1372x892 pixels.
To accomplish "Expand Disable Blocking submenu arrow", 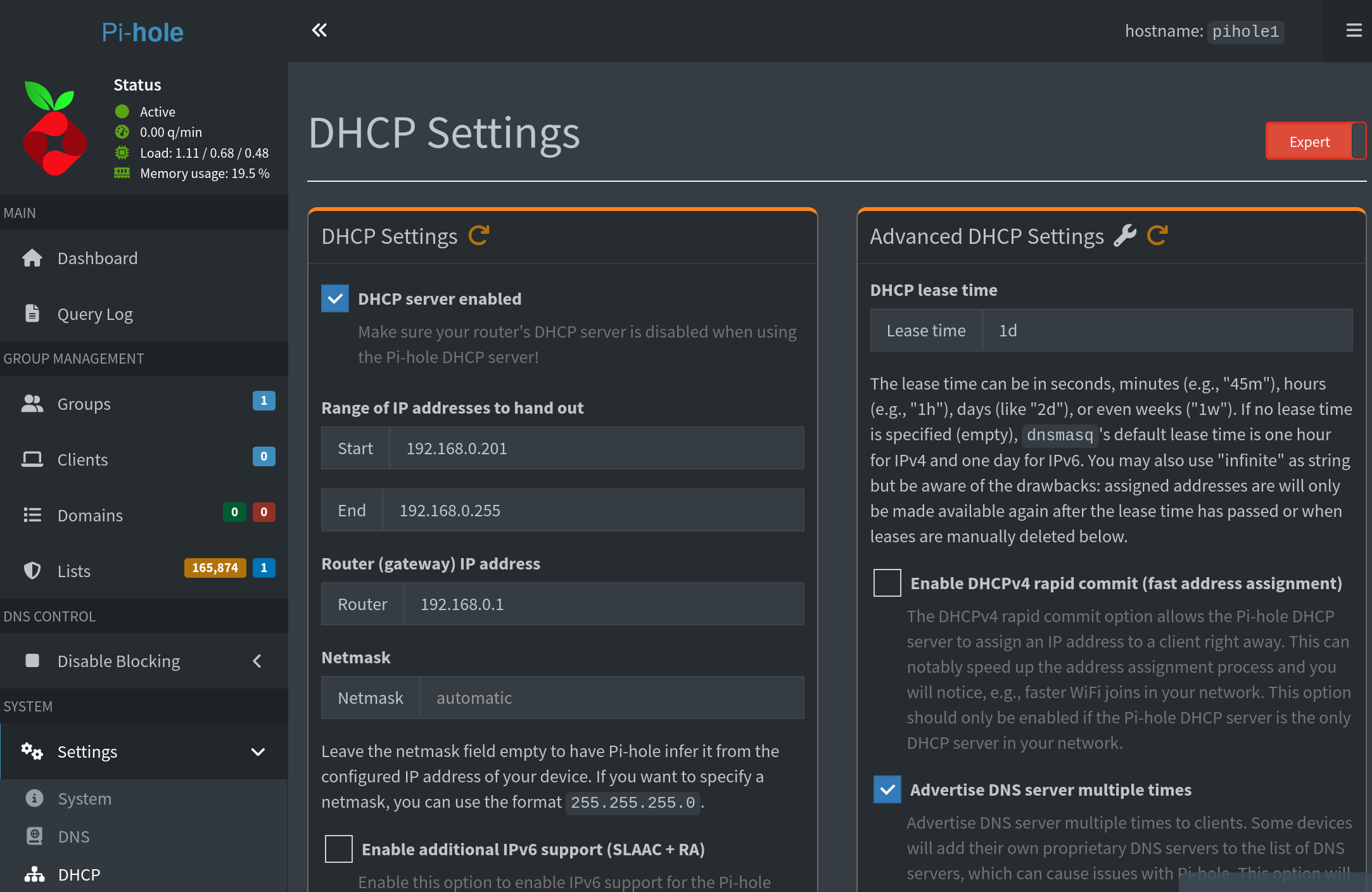I will click(257, 661).
